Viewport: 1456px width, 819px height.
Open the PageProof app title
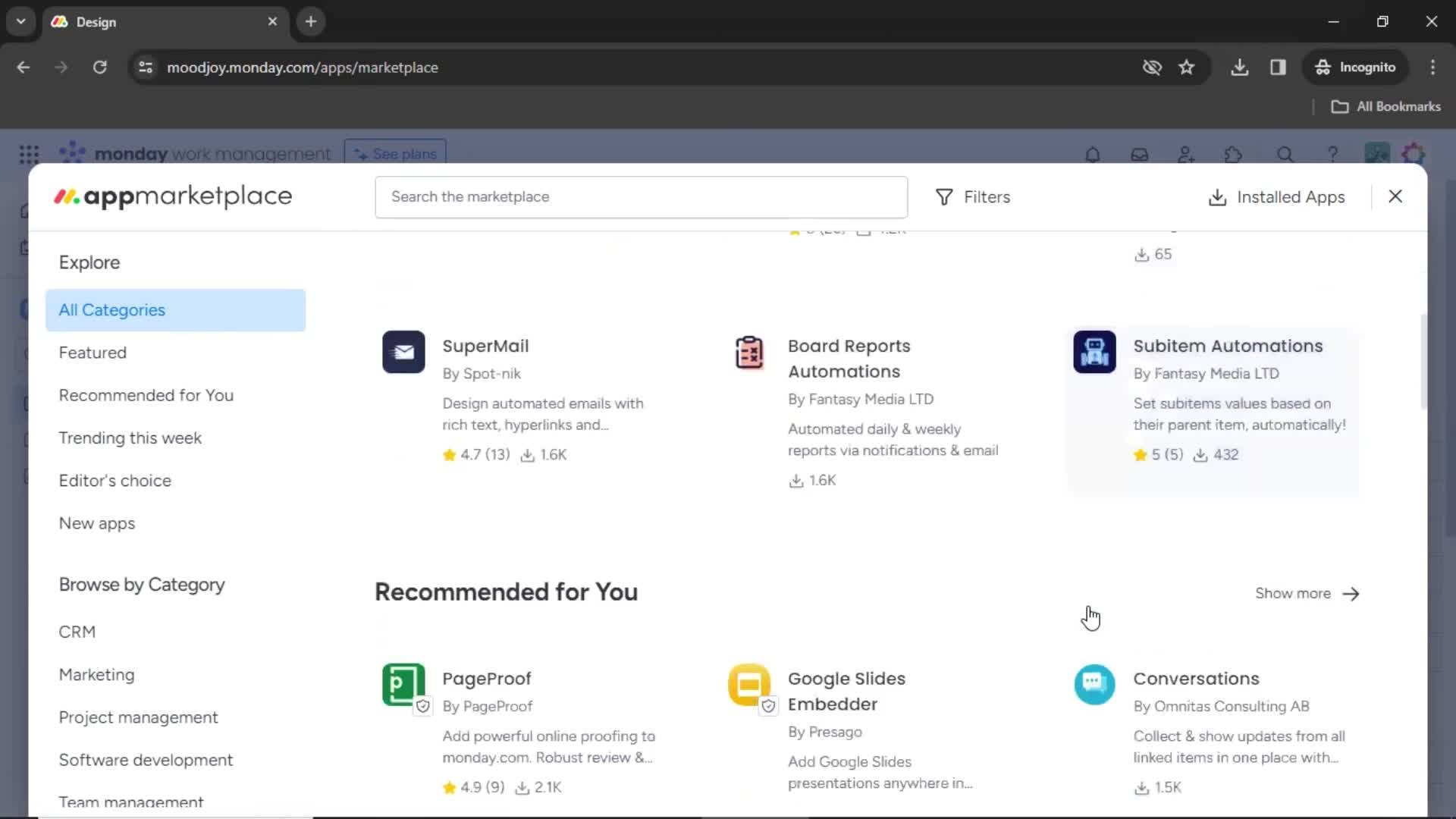487,679
